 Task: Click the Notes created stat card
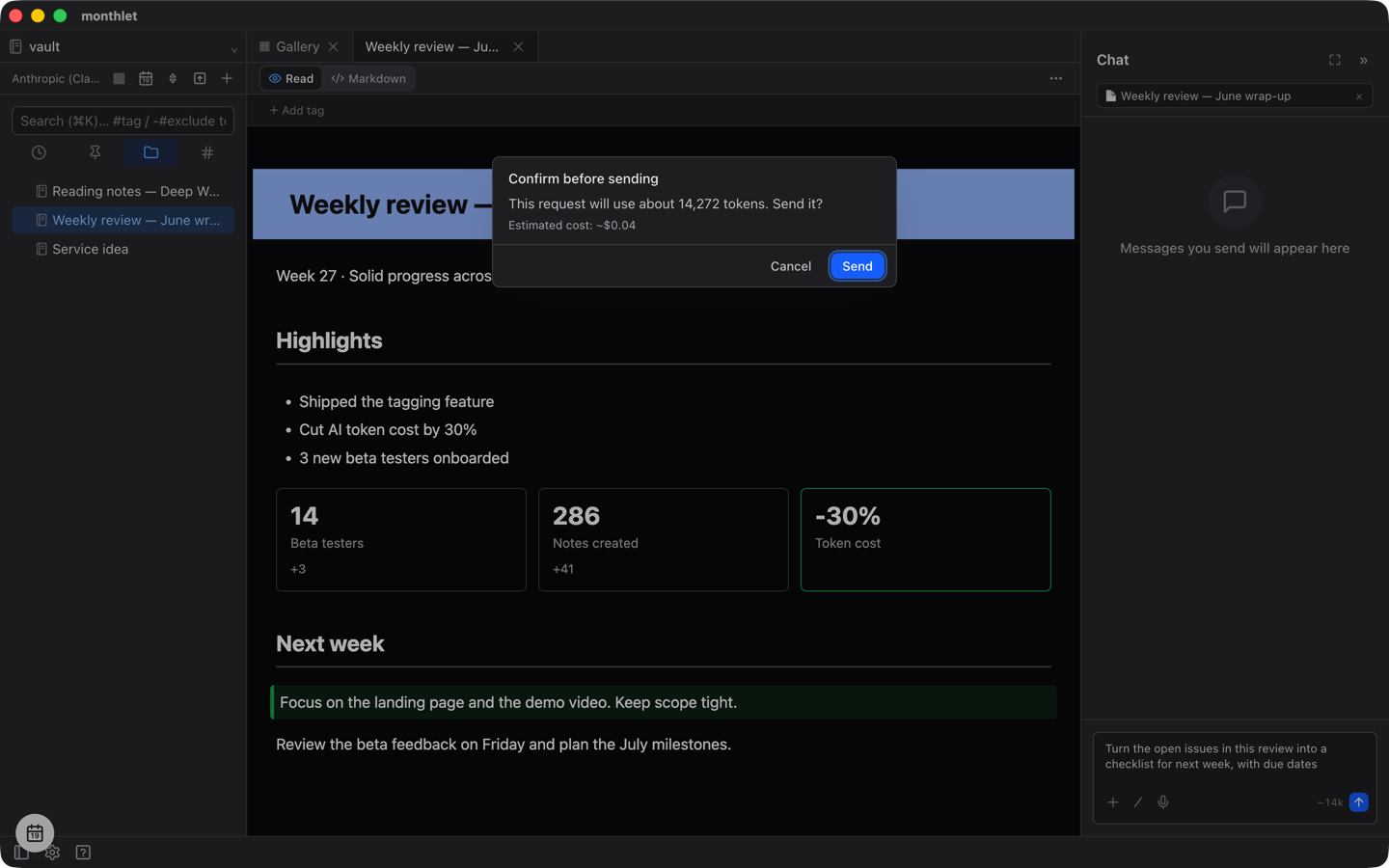tap(664, 540)
